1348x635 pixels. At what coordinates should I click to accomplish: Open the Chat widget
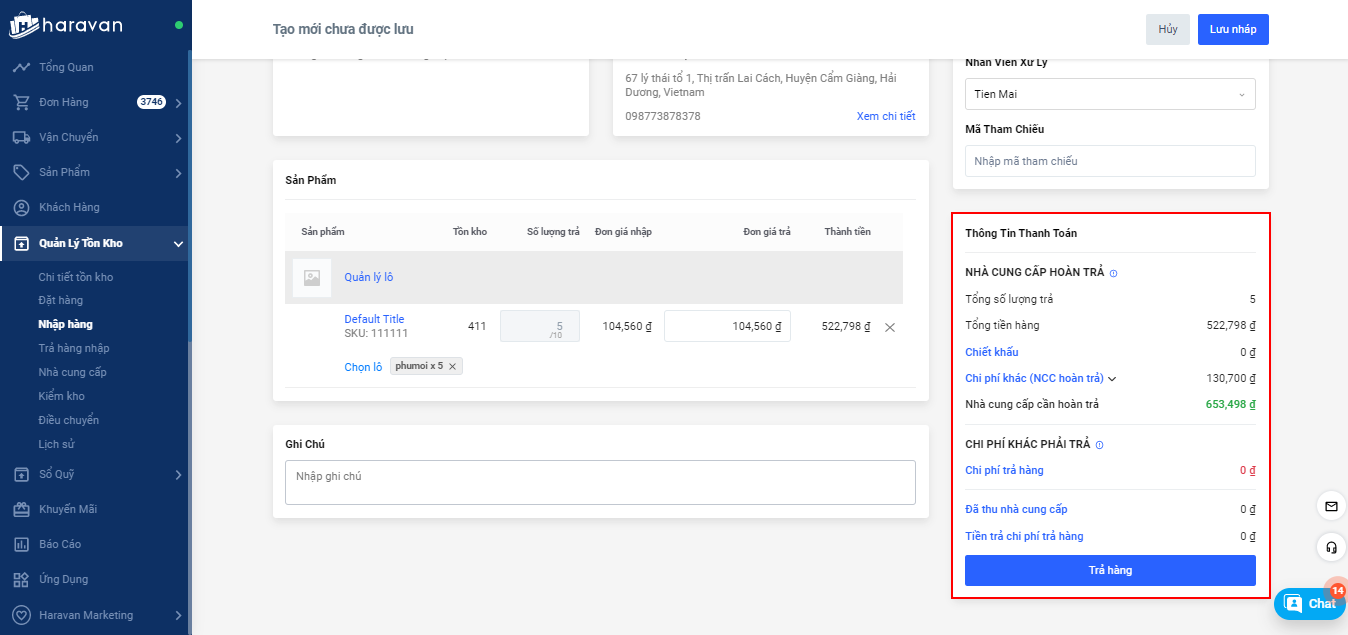point(1310,603)
